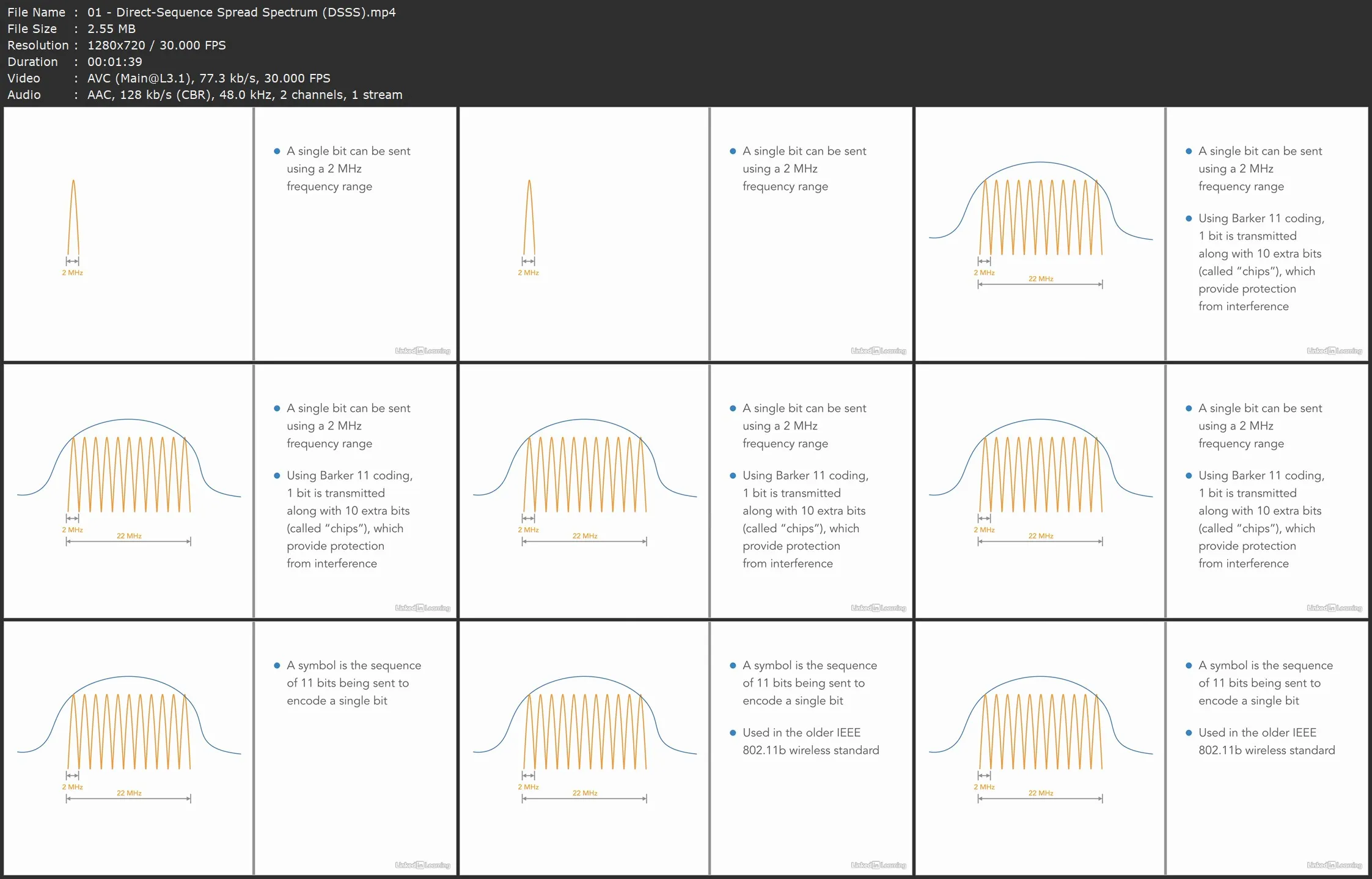Viewport: 1372px width, 879px height.
Task: Click LinkedIn Learning watermark in first thumbnail
Action: [422, 351]
